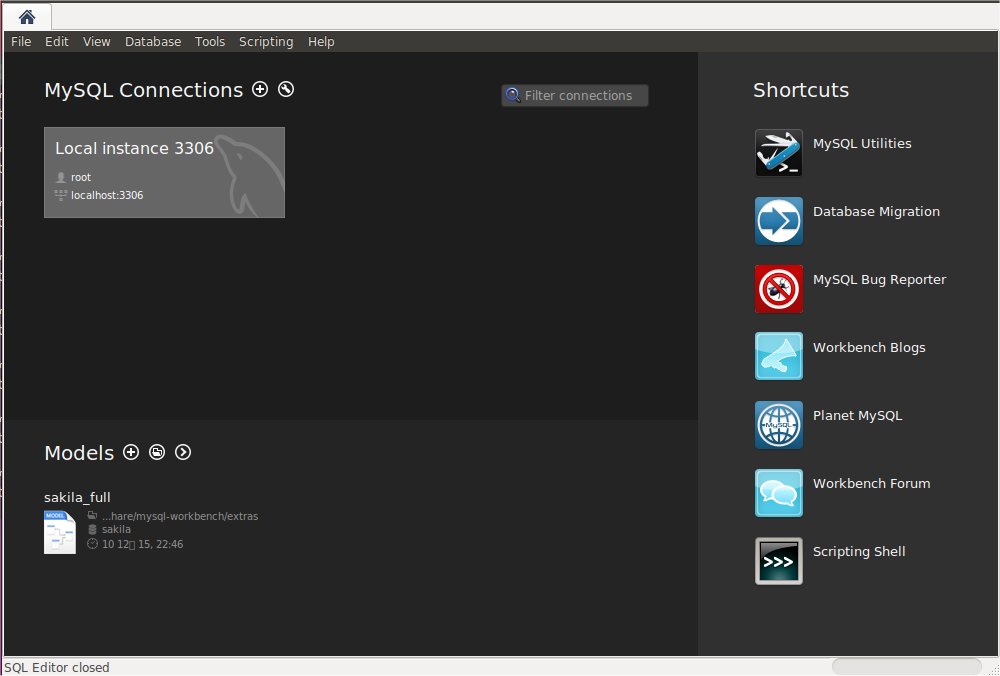Image resolution: width=1000 pixels, height=676 pixels.
Task: Open the MySQL Utilities shortcut
Action: point(778,152)
